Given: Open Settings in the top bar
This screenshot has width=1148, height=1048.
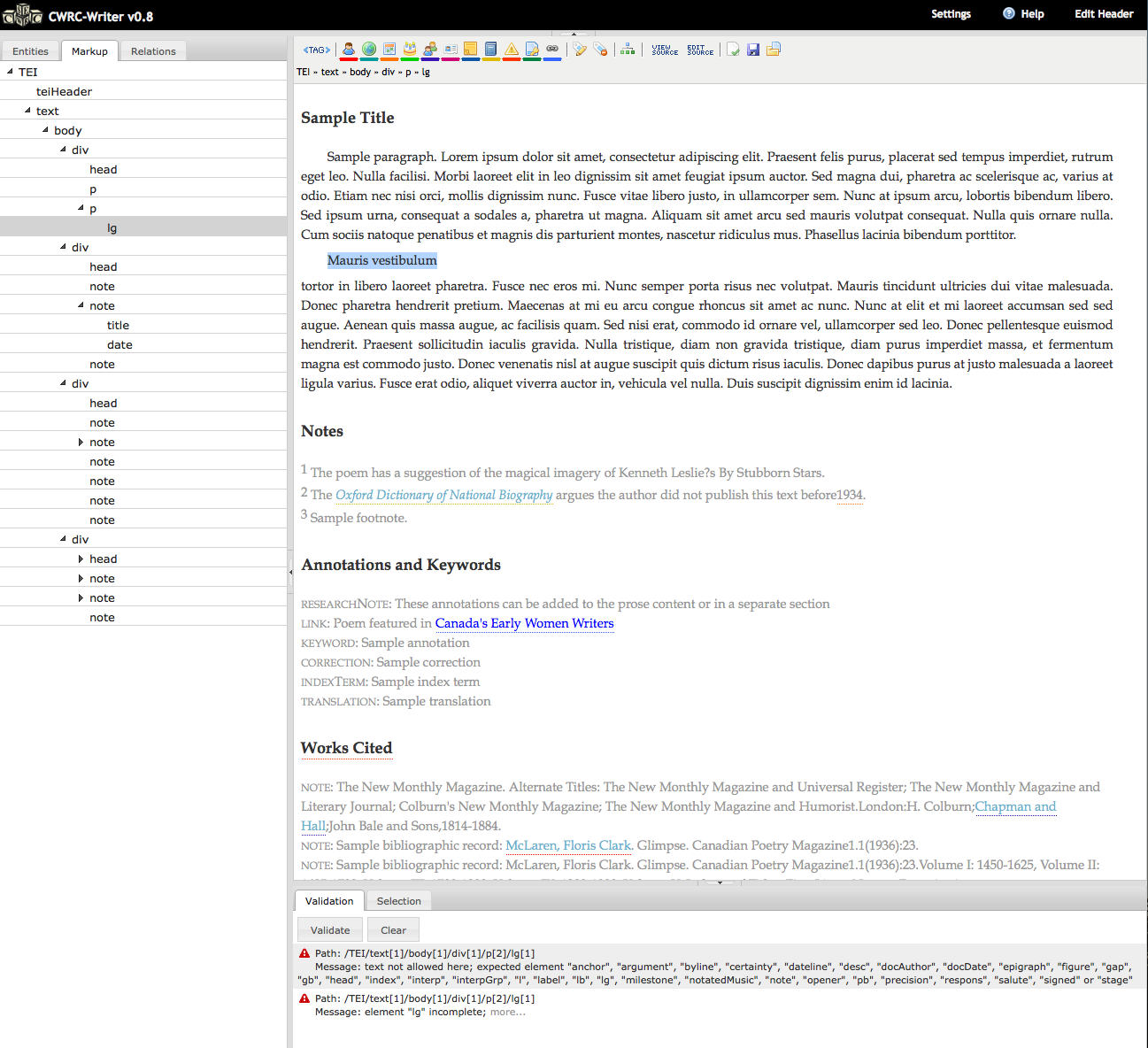Looking at the screenshot, I should pos(951,13).
